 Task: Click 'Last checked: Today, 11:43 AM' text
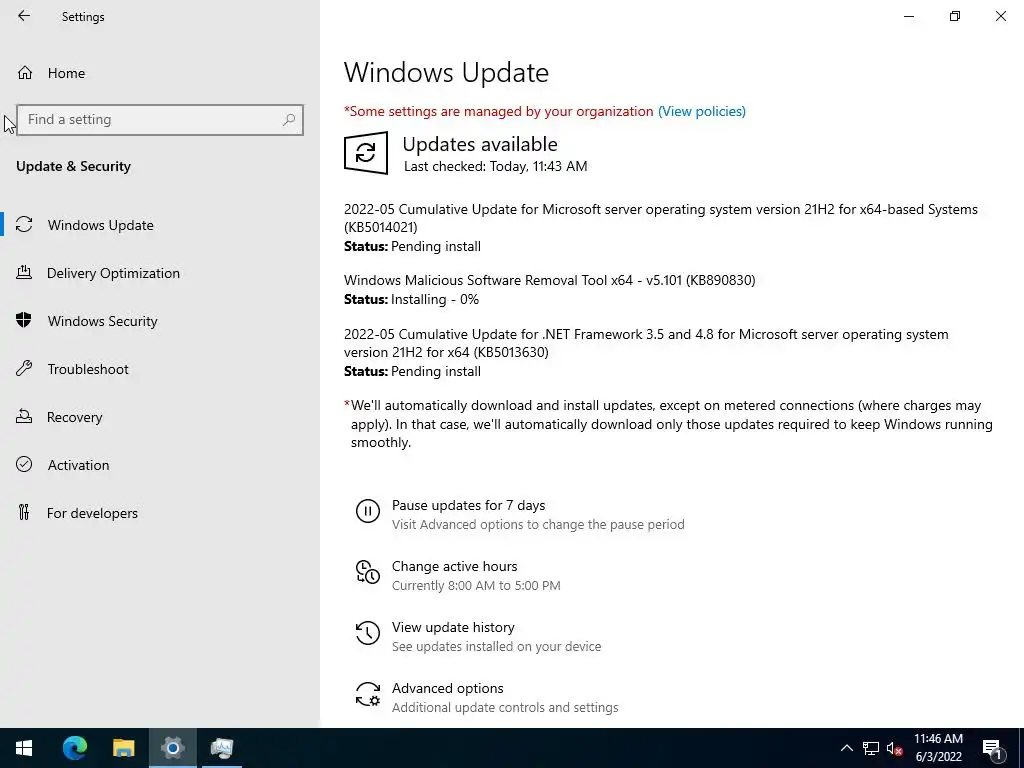[495, 167]
